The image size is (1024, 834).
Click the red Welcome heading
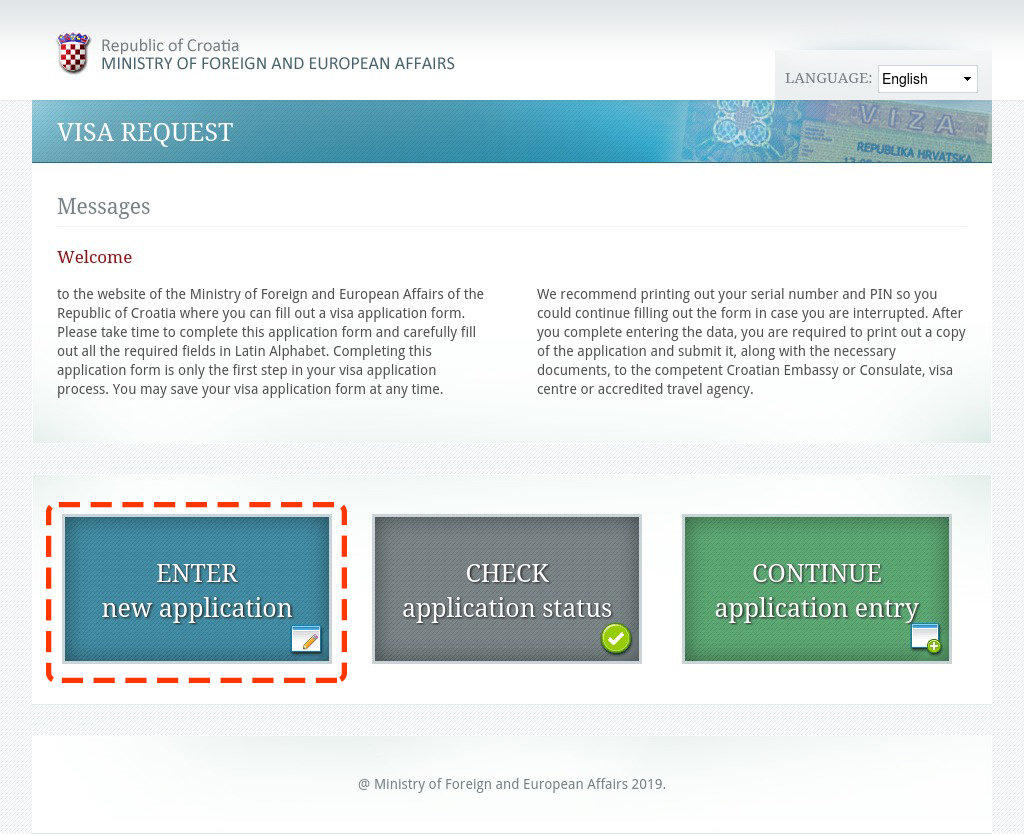[95, 257]
